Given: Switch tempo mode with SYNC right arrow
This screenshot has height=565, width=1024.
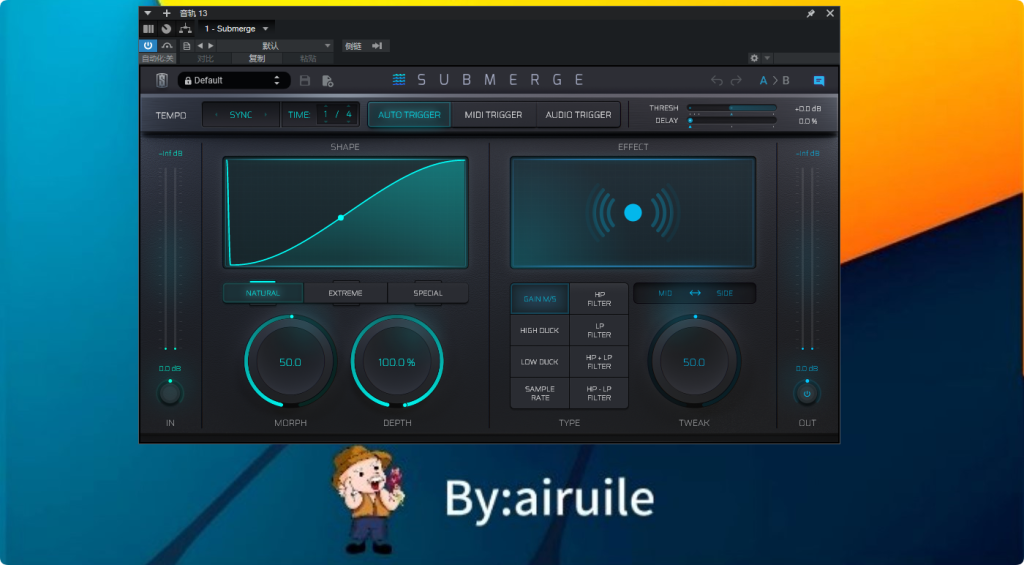Looking at the screenshot, I should tap(266, 115).
